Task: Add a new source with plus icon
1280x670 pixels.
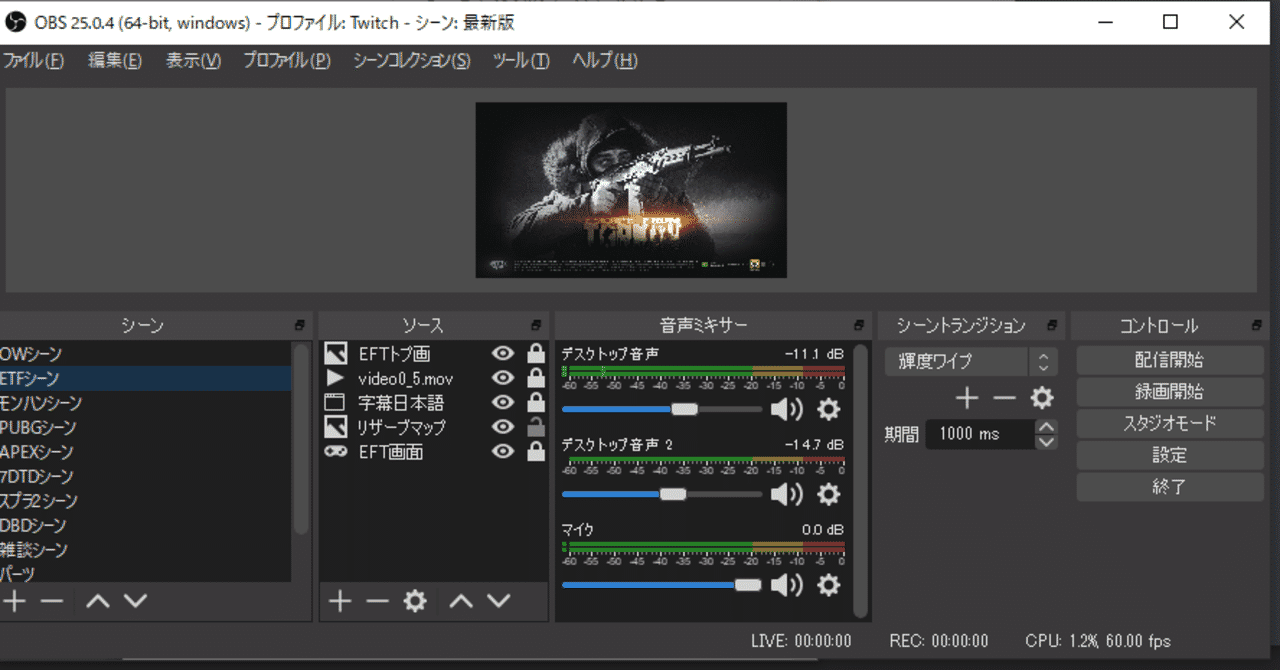Action: click(341, 601)
